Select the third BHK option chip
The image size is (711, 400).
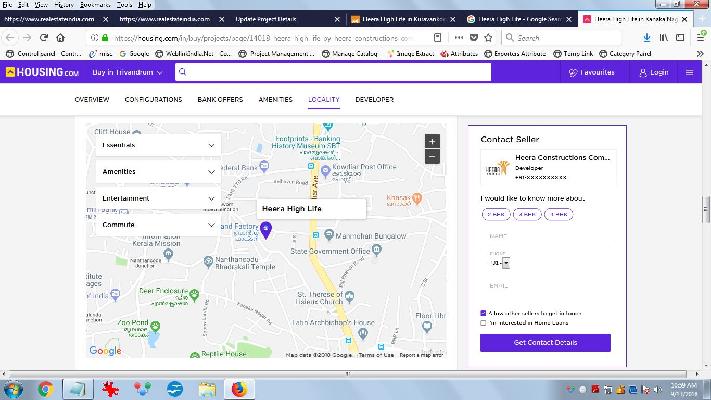(x=559, y=214)
